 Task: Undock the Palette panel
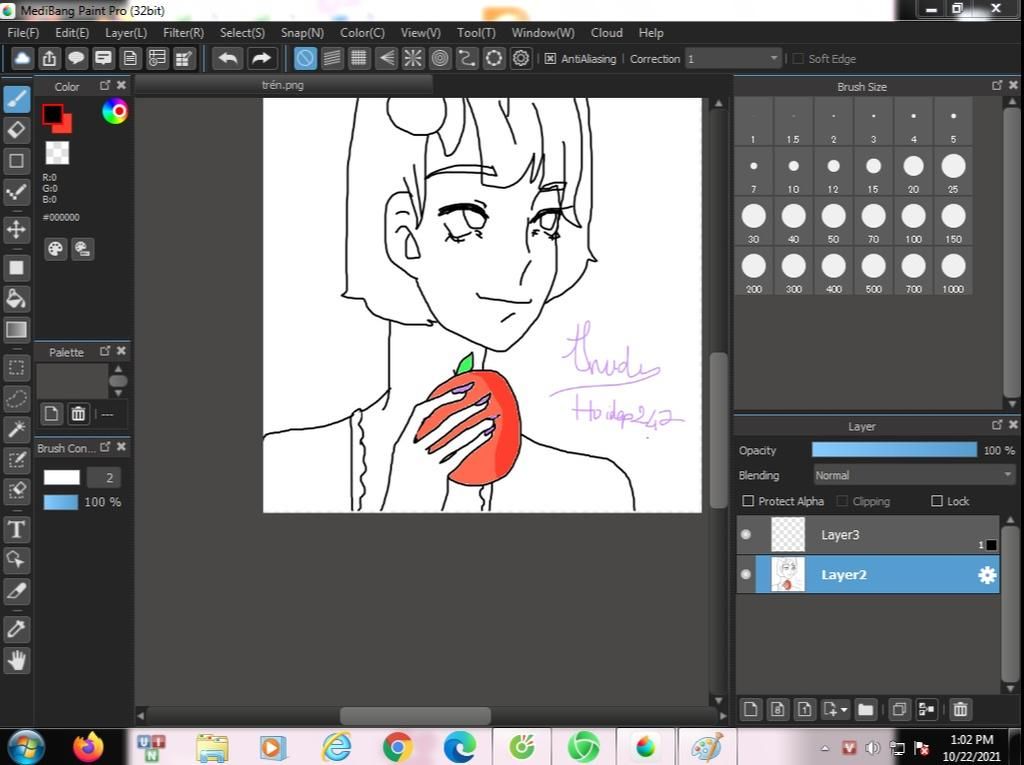click(104, 351)
